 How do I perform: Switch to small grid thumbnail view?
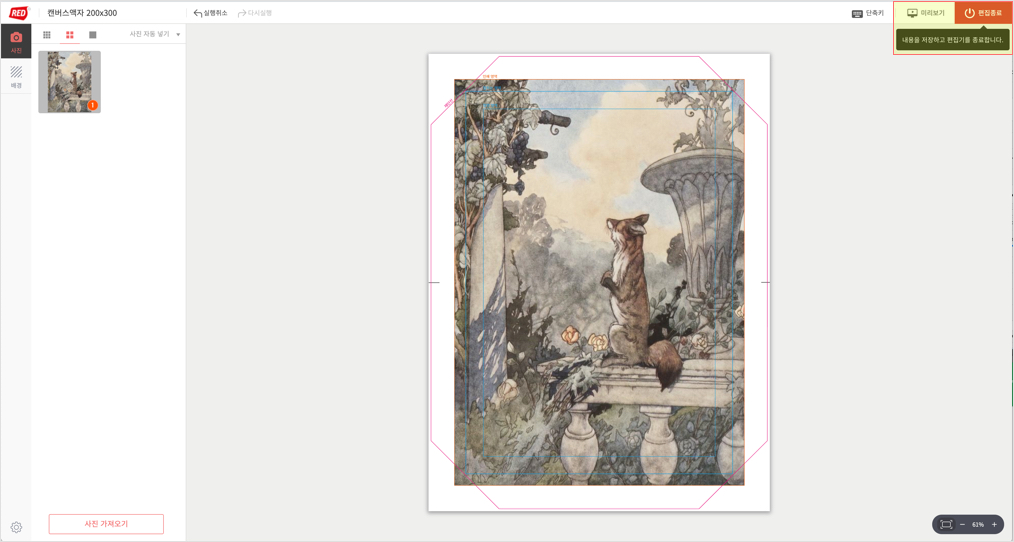click(47, 35)
